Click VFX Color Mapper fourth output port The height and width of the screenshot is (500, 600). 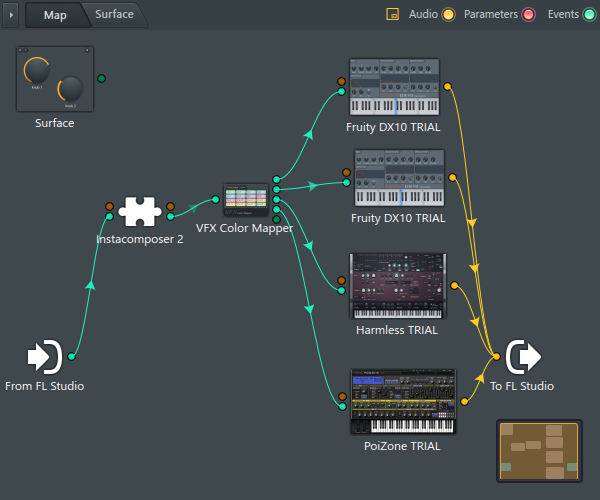276,209
